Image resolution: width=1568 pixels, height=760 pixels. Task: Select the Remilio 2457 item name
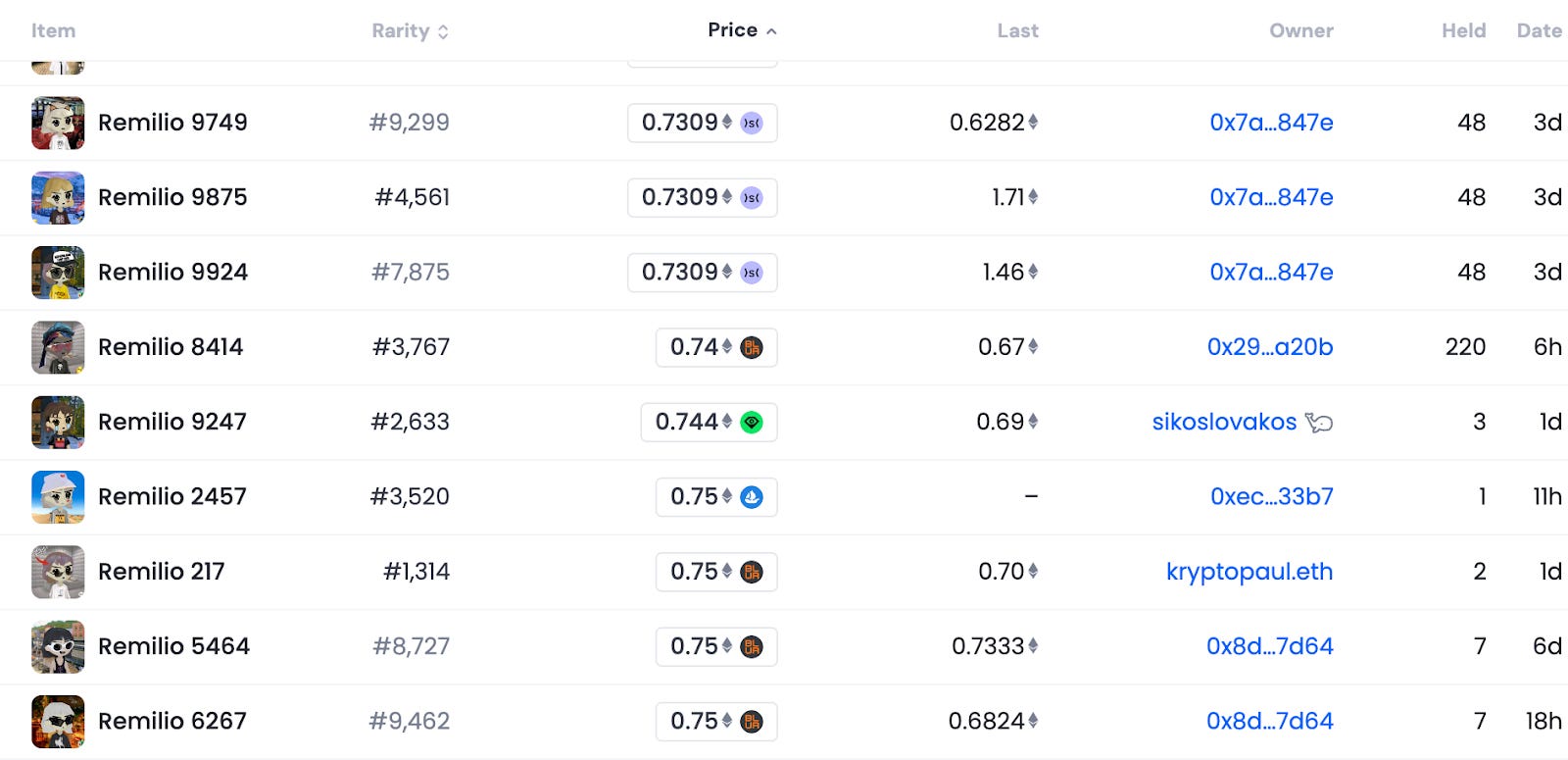point(172,497)
